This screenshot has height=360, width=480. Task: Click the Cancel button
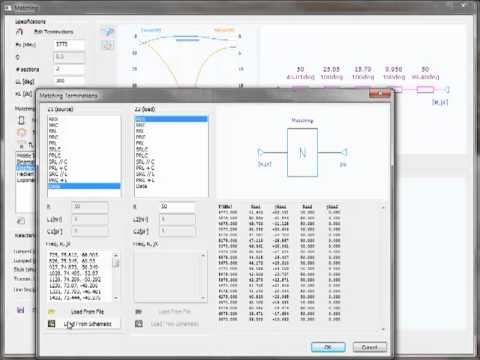coord(370,347)
